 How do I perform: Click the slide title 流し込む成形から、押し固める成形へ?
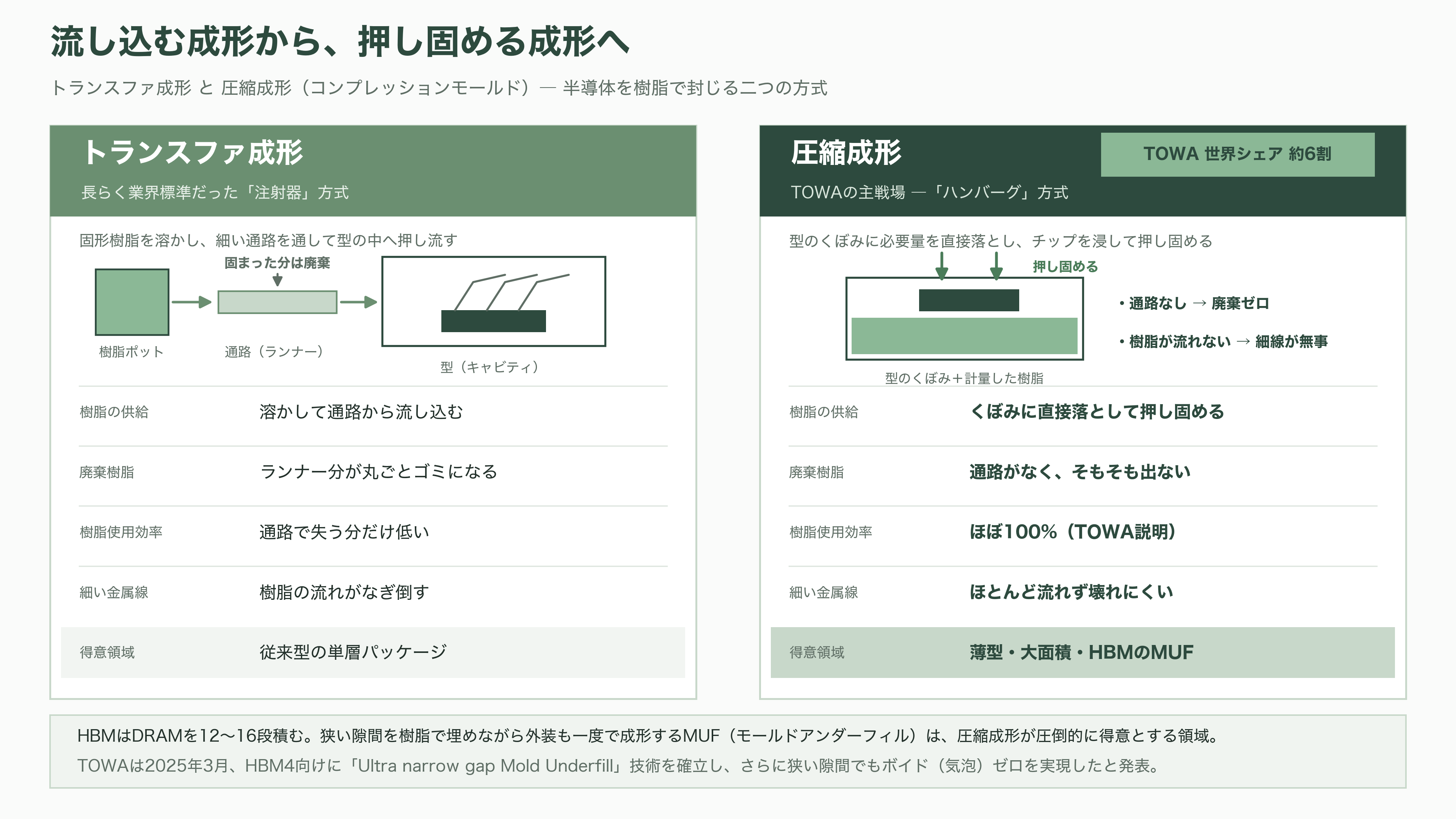tap(340, 42)
